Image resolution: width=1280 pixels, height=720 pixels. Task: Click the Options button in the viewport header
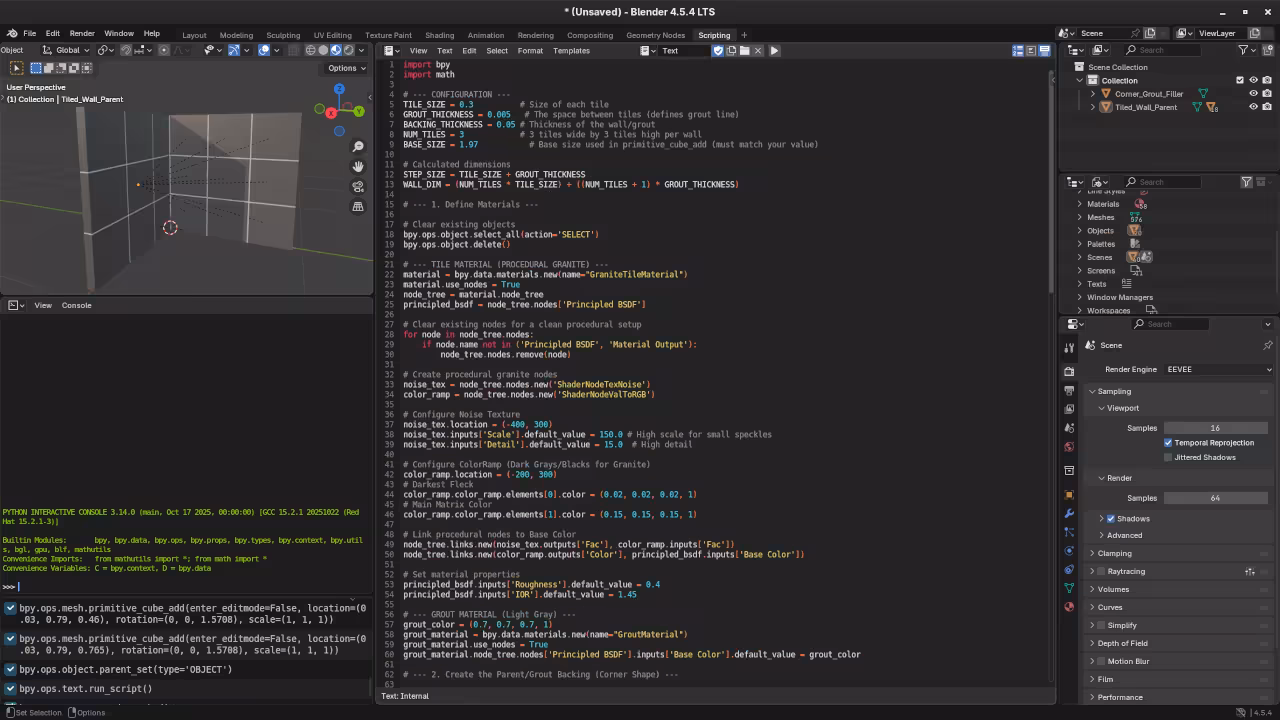pos(344,68)
